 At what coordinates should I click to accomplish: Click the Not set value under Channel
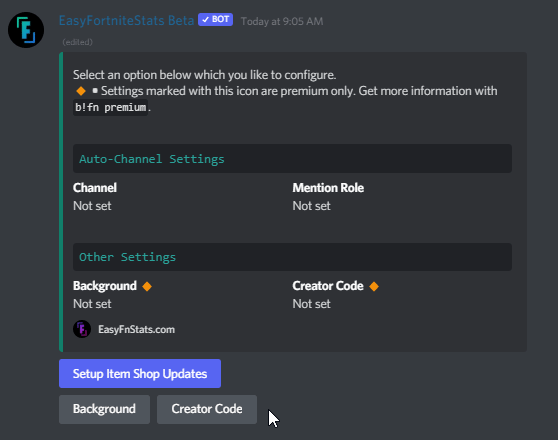click(x=92, y=206)
